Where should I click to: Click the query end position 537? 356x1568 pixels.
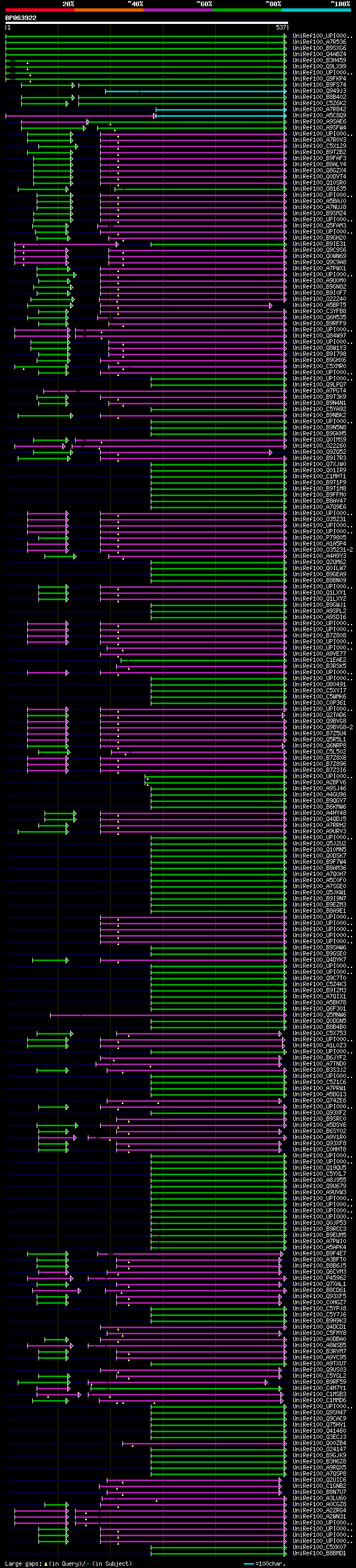coord(280,27)
